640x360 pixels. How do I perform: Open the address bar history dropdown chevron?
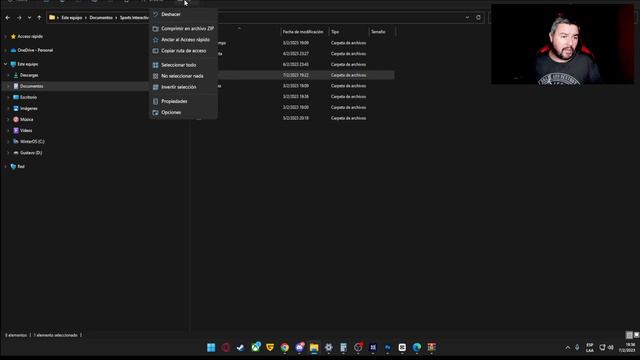point(467,18)
